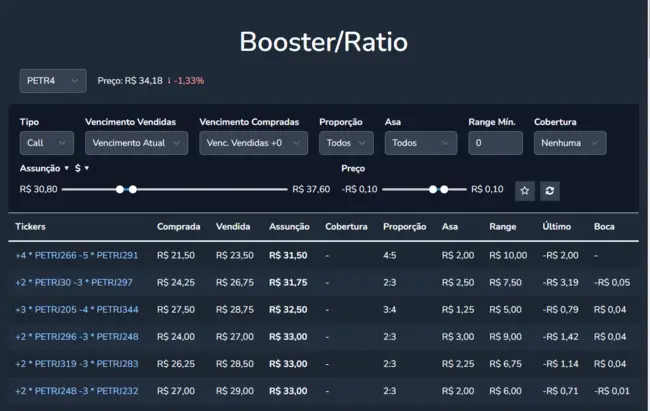The width and height of the screenshot is (650, 411).
Task: Open the Asa Todos dropdown
Action: [x=420, y=143]
